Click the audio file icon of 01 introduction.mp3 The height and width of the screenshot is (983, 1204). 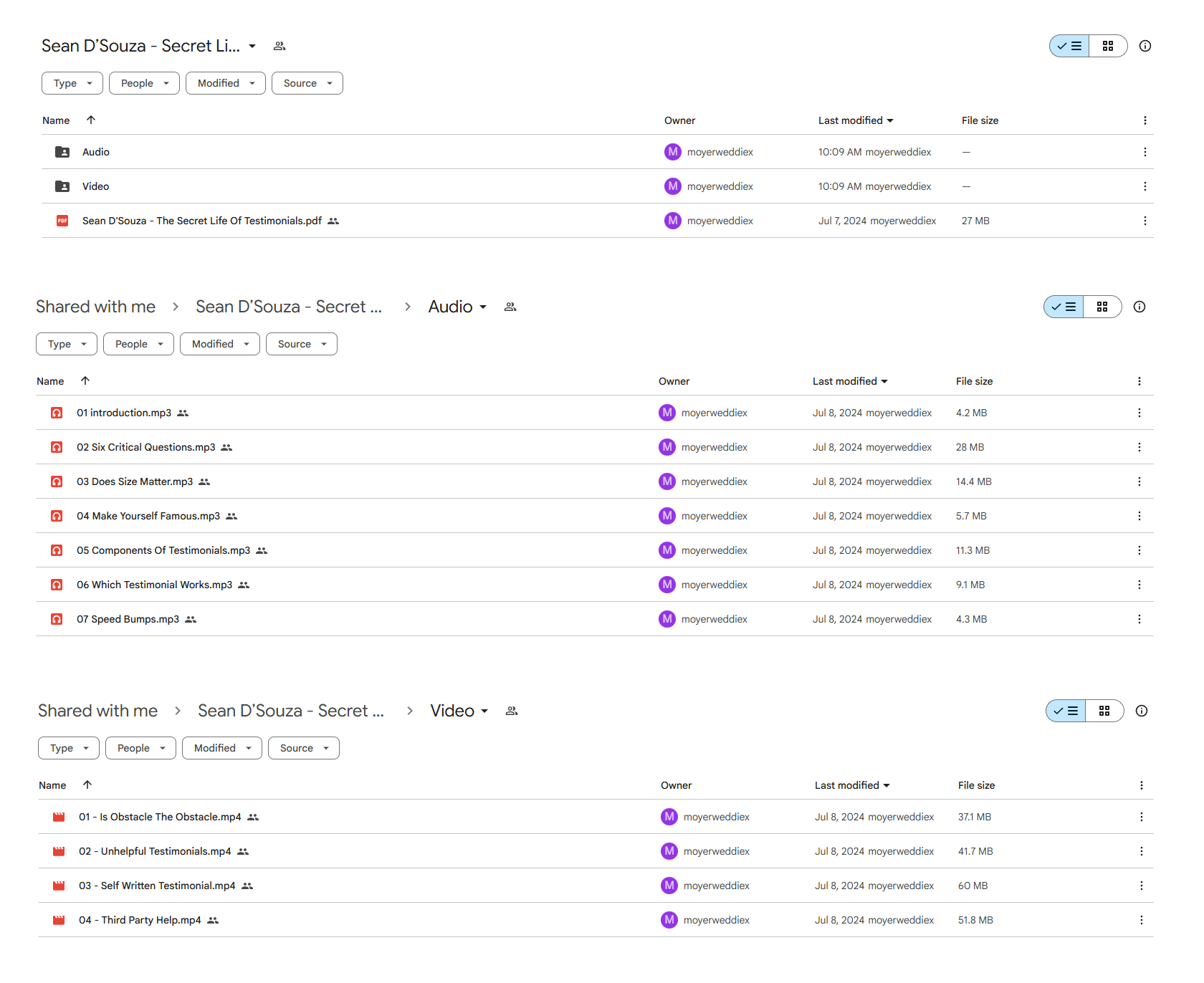(57, 413)
